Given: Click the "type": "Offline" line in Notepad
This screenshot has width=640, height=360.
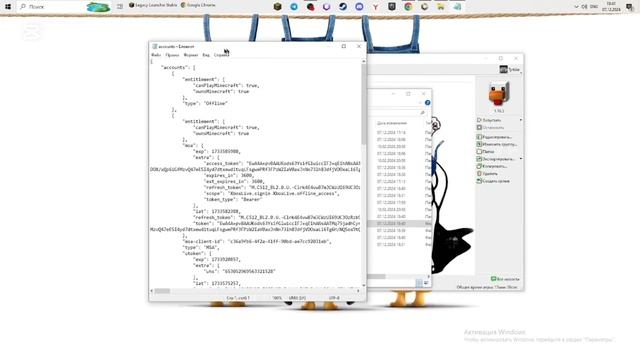Looking at the screenshot, I should 205,103.
